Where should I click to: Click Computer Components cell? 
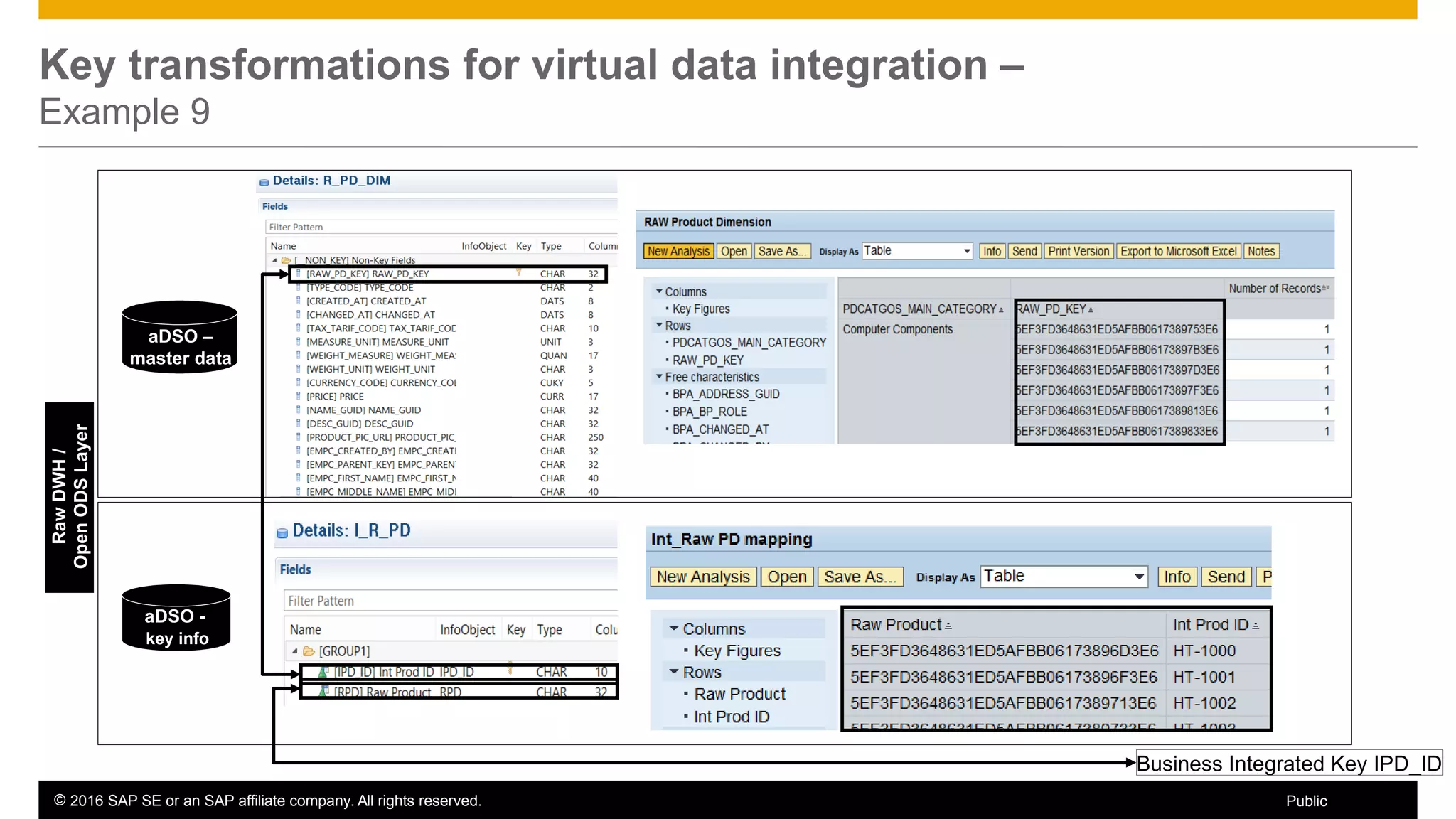pos(897,329)
